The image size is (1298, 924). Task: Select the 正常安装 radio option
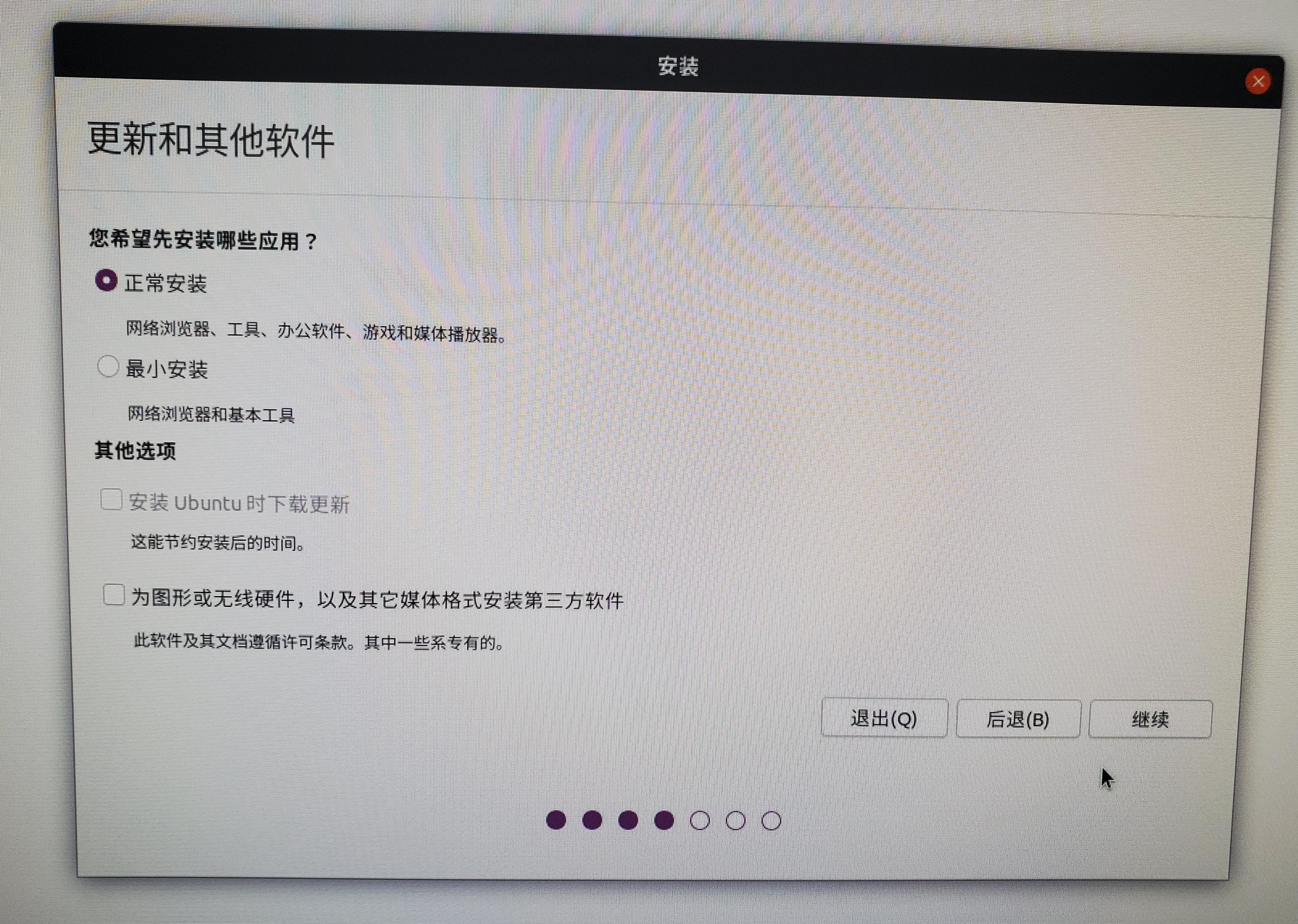coord(106,281)
